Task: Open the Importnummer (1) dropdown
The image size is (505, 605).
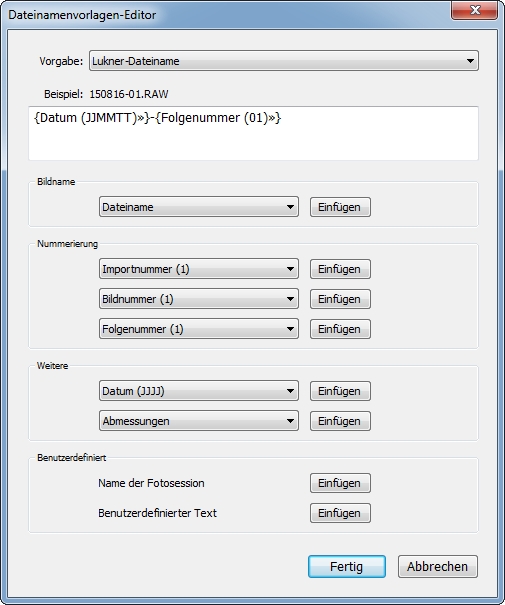Action: point(199,269)
